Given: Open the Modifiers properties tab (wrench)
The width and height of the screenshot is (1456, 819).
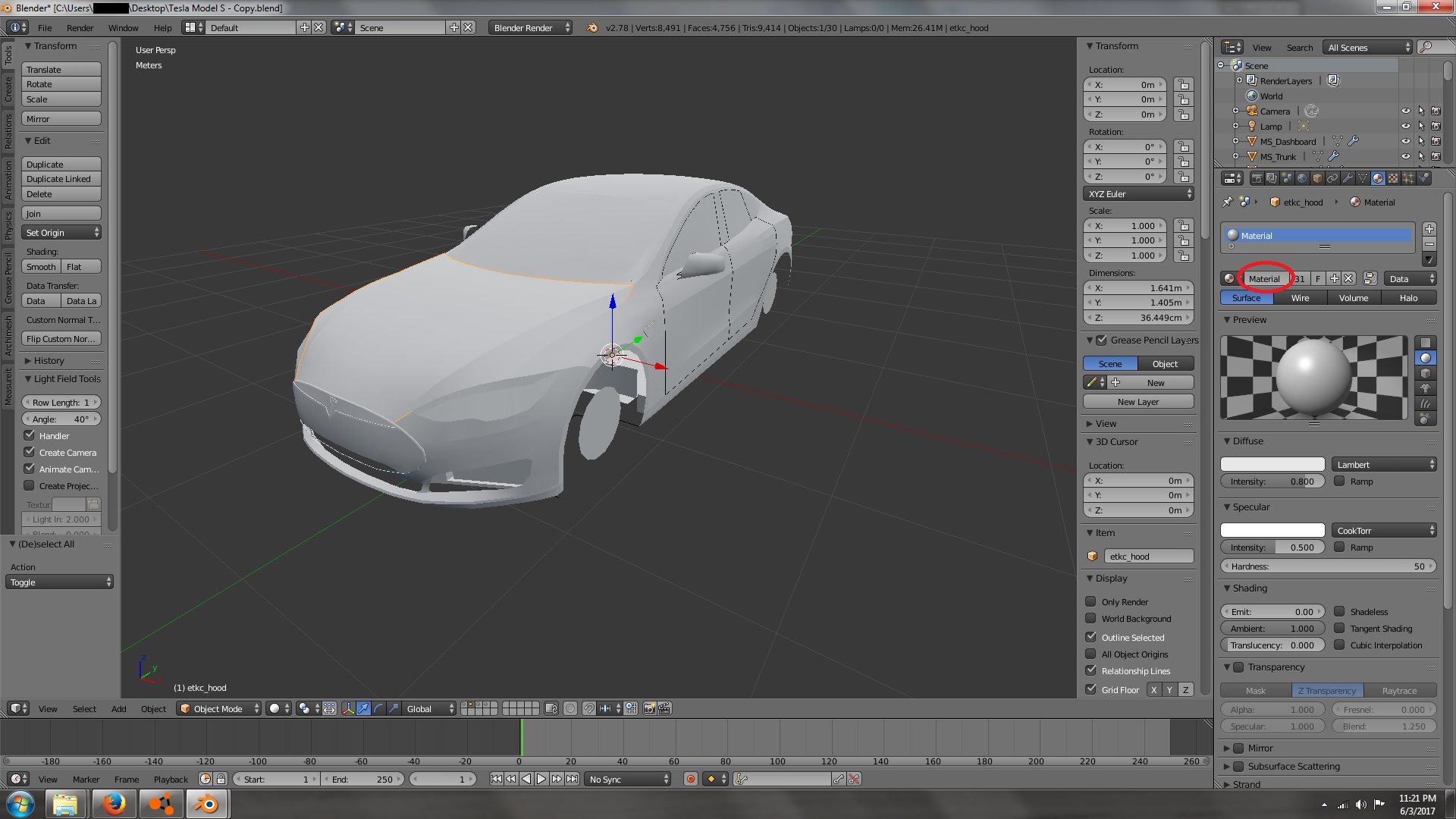Looking at the screenshot, I should (1348, 178).
